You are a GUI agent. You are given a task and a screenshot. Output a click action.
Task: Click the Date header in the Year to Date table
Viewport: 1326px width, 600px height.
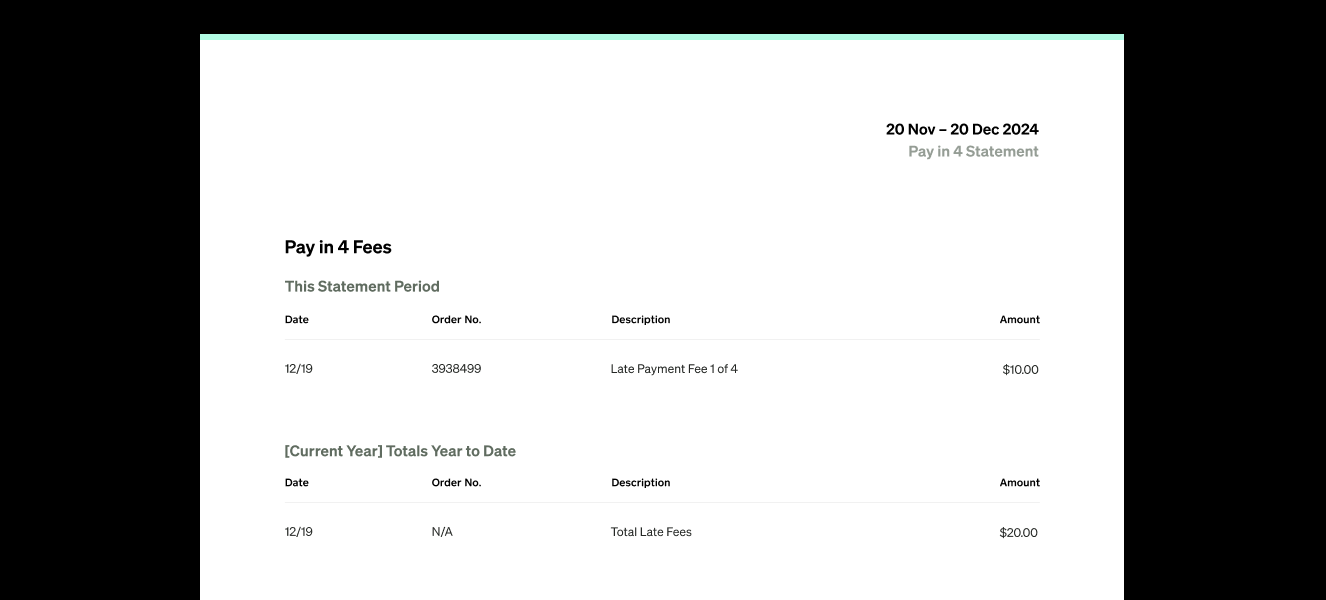(x=297, y=483)
